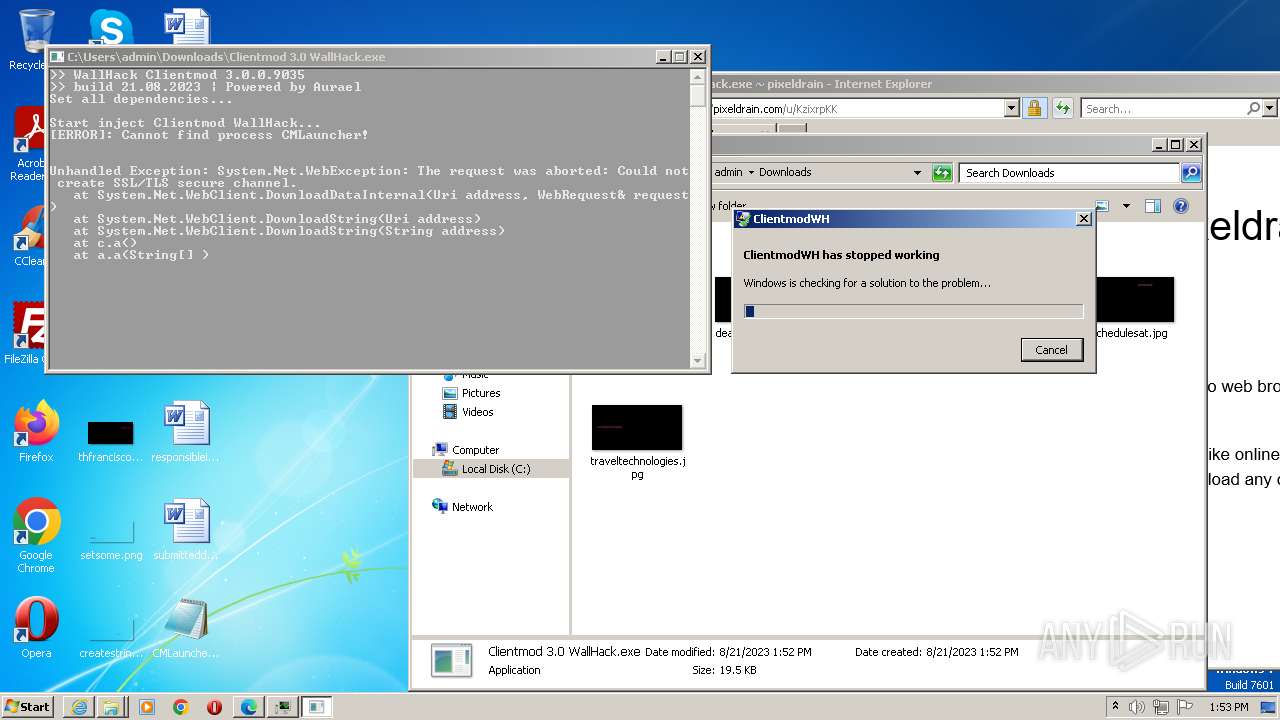
Task: Open Opera from the taskbar
Action: pos(214,707)
